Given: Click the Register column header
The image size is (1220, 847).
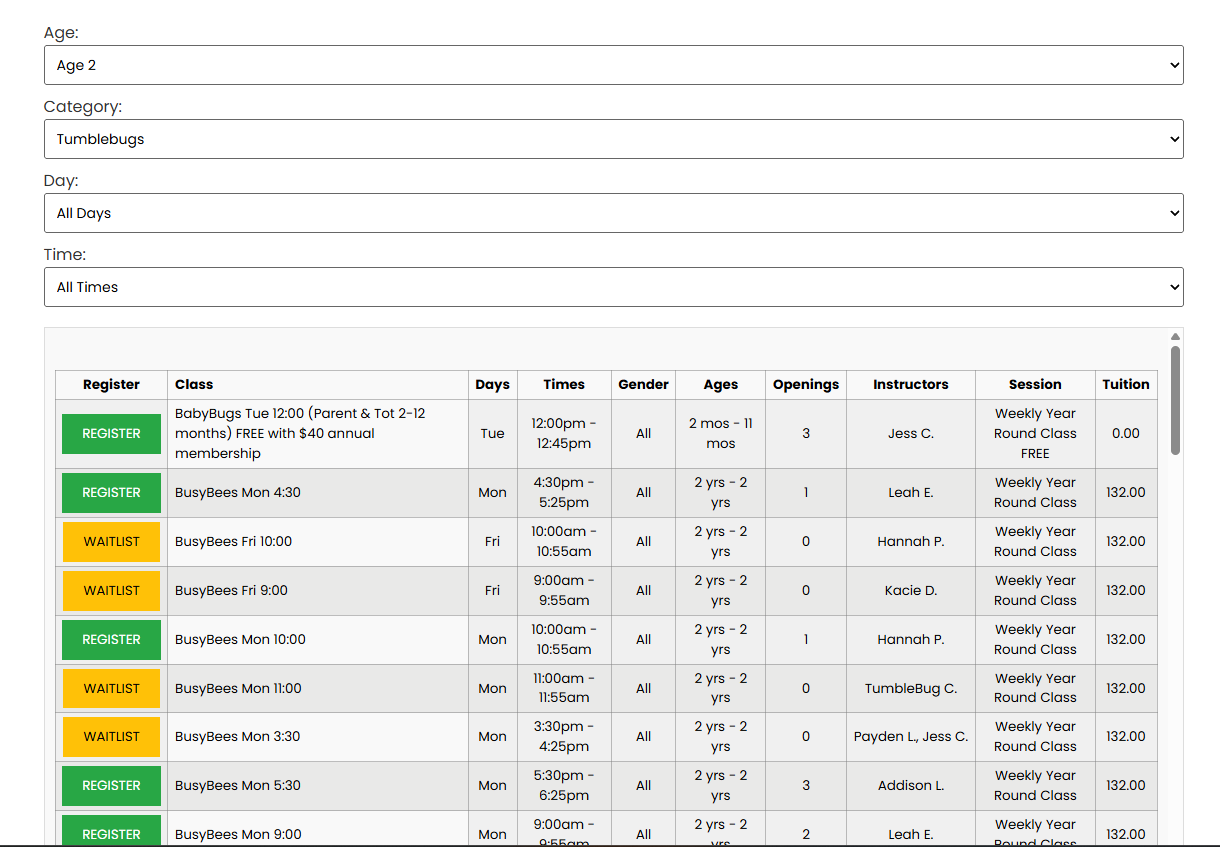Looking at the screenshot, I should (x=111, y=384).
